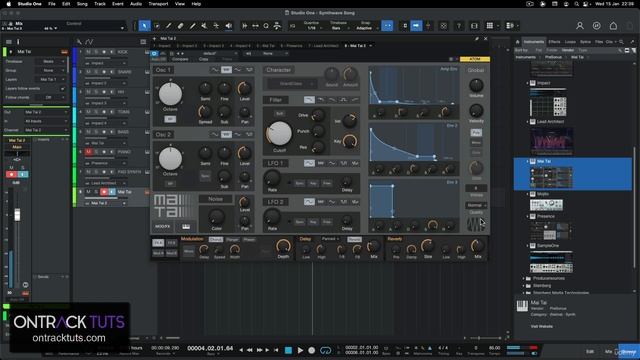Select the first Filter type icon

(x=309, y=100)
